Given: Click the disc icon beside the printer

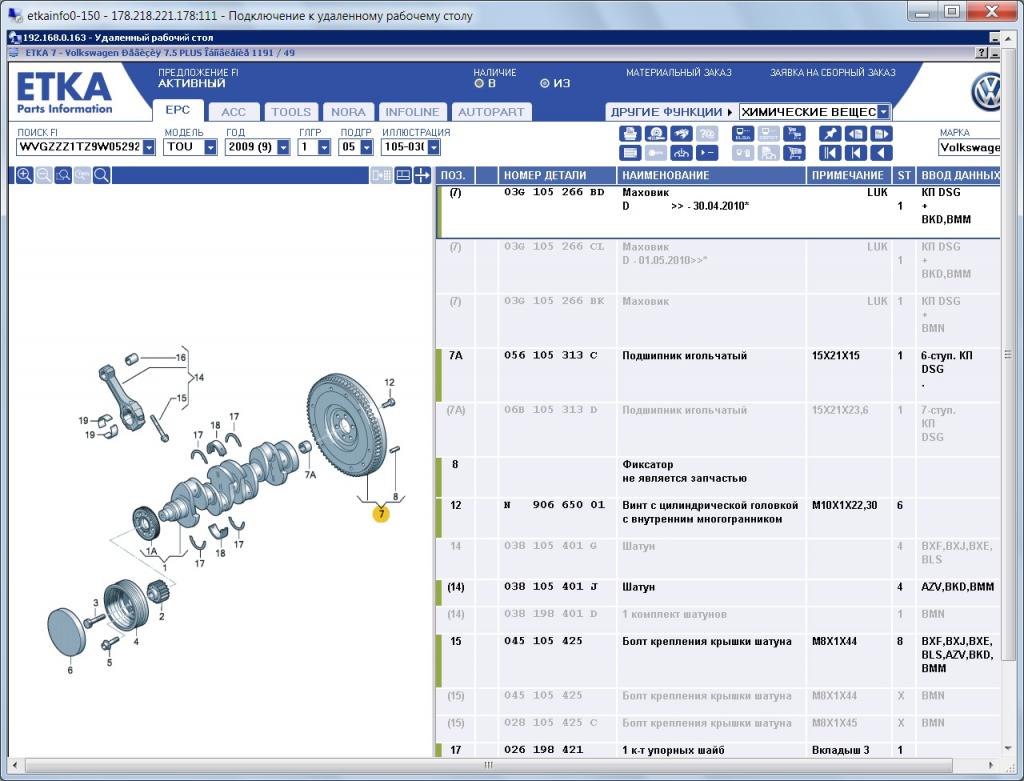Looking at the screenshot, I should click(x=656, y=134).
